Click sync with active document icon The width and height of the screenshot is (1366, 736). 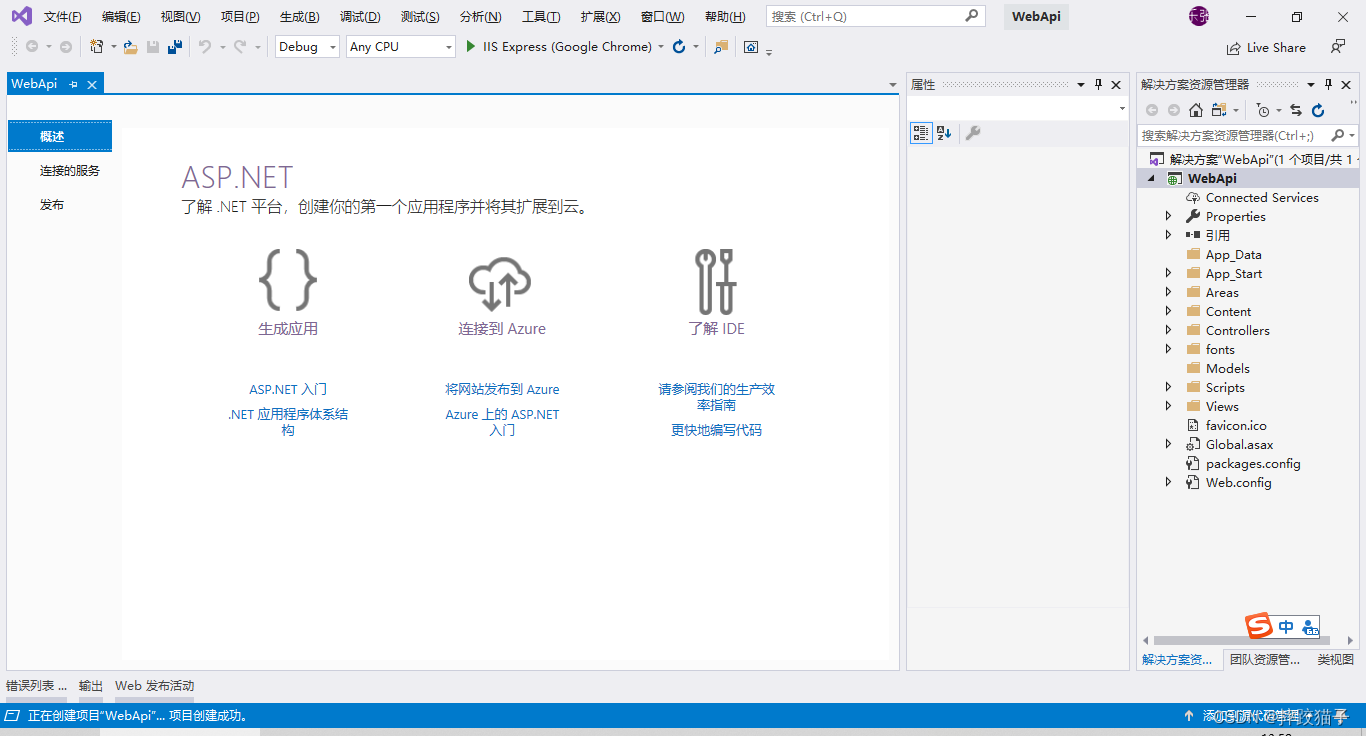pyautogui.click(x=1296, y=110)
